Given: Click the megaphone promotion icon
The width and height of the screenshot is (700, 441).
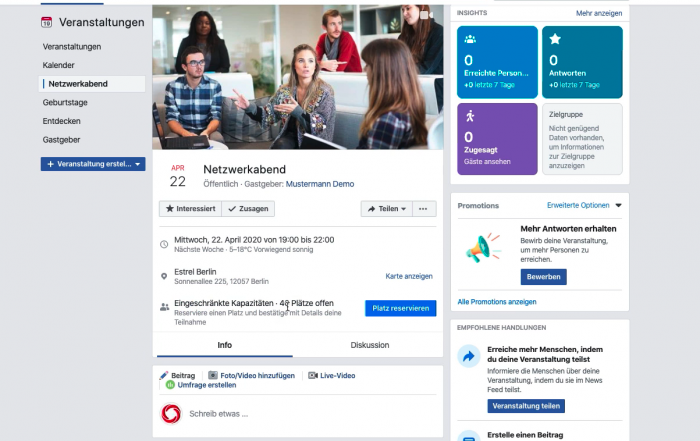Looking at the screenshot, I should [x=482, y=248].
